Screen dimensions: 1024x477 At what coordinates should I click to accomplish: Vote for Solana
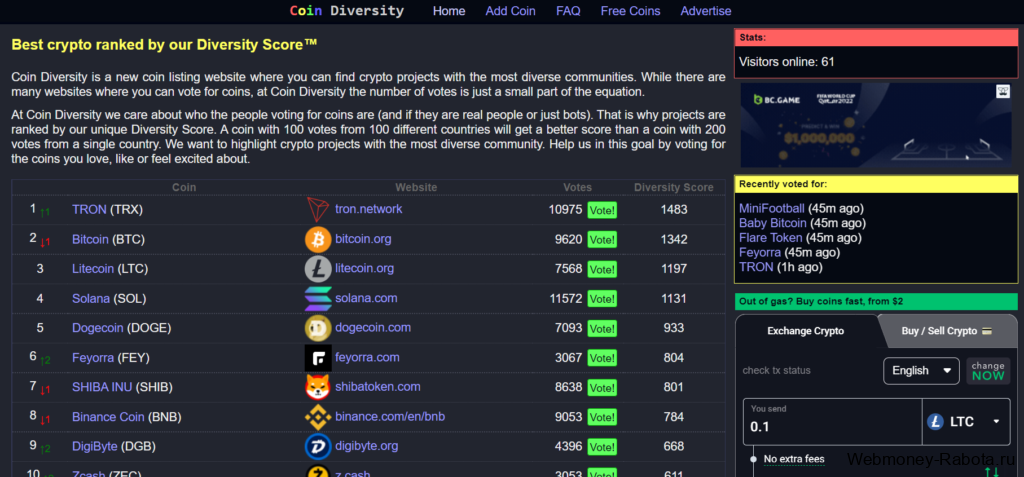pos(602,299)
